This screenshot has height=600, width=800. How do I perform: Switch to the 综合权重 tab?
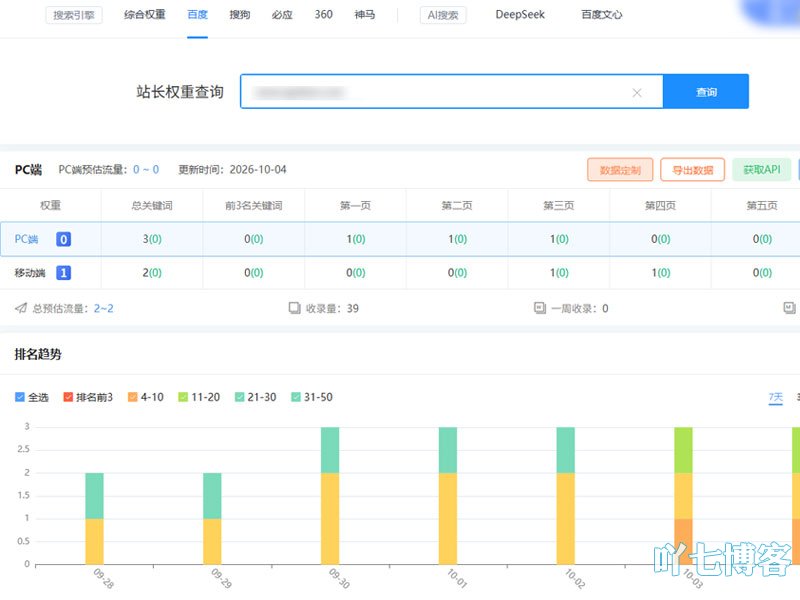pyautogui.click(x=145, y=15)
